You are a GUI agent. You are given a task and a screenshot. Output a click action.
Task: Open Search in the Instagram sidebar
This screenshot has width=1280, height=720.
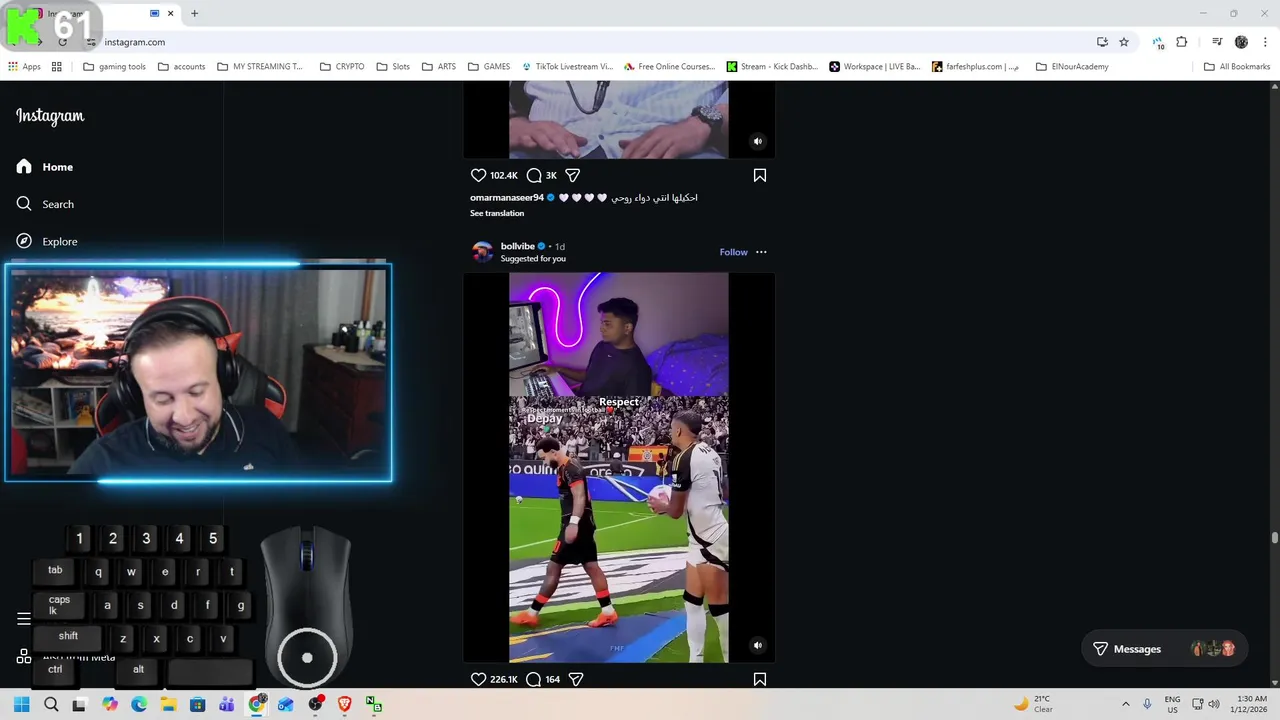[45, 204]
